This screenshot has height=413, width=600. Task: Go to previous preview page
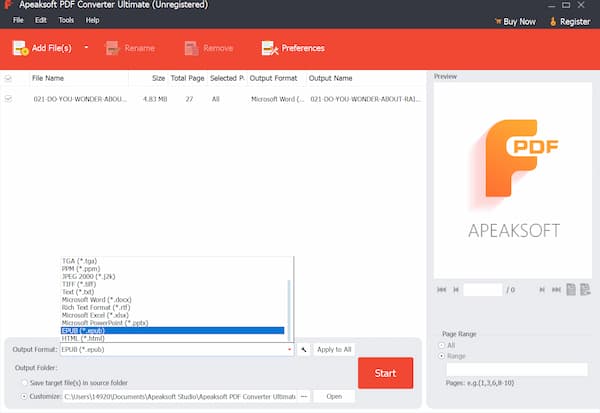456,290
